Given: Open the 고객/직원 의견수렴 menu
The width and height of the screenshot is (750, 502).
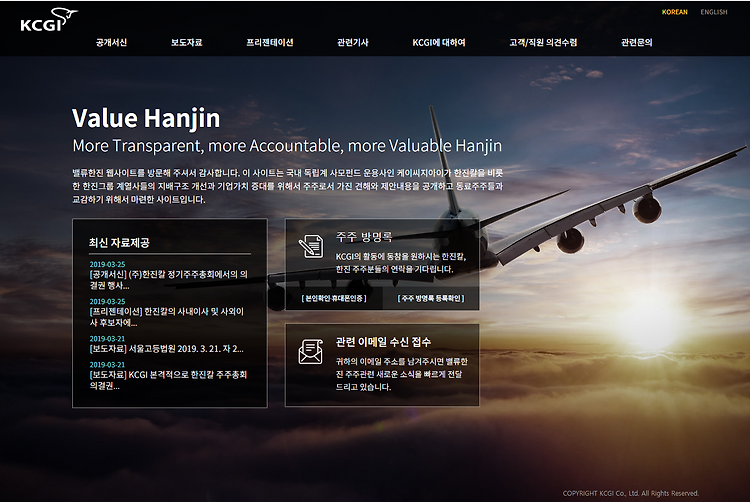Looking at the screenshot, I should pyautogui.click(x=543, y=43).
